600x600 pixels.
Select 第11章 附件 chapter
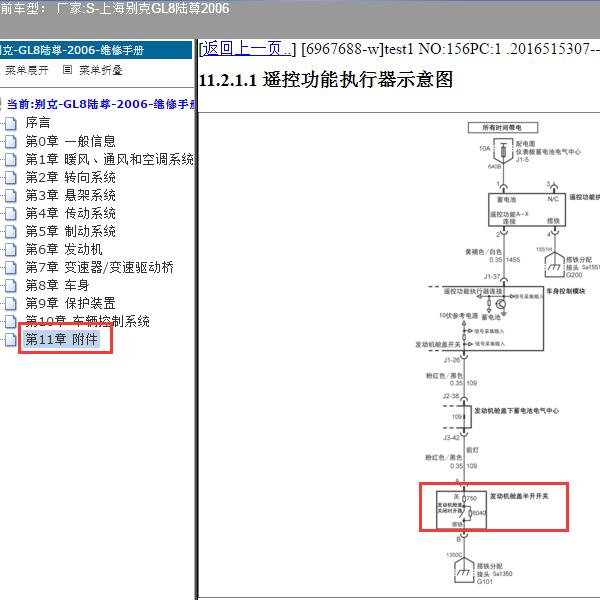tap(62, 339)
